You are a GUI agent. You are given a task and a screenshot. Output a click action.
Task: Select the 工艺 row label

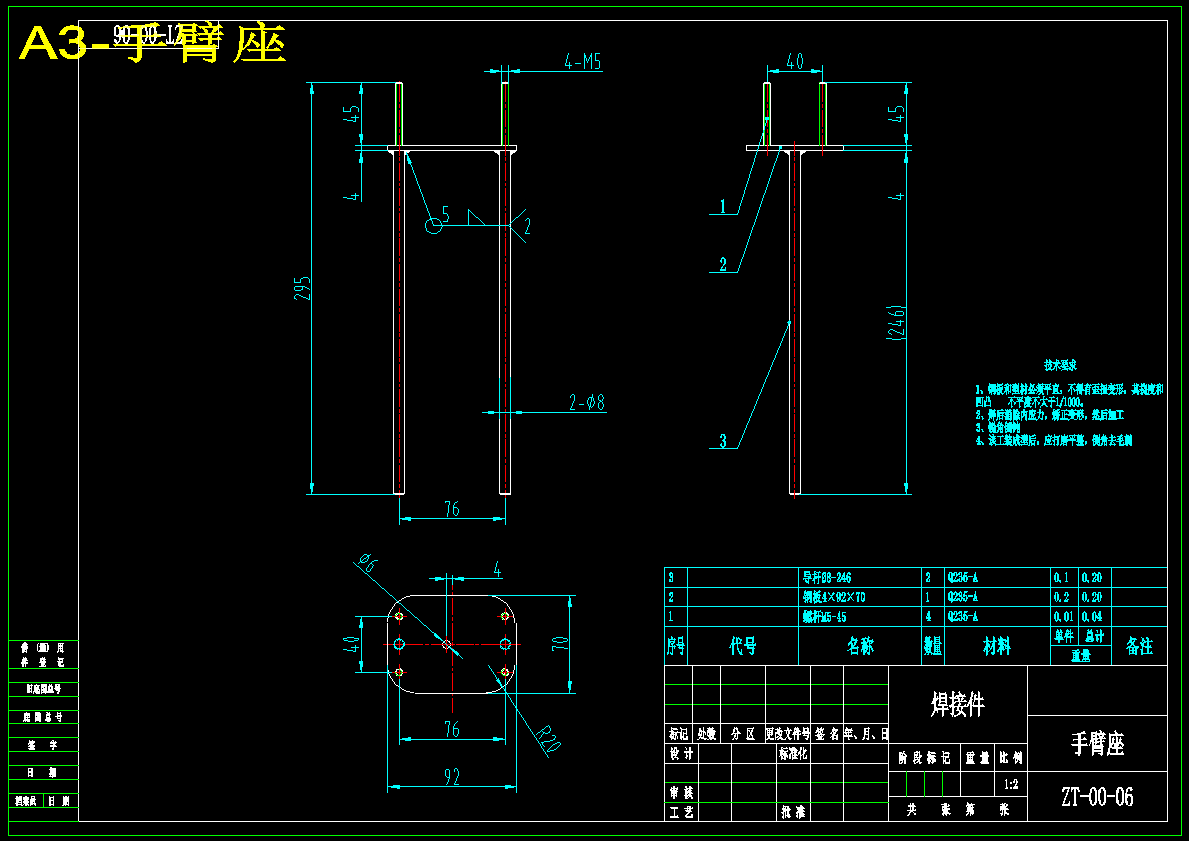point(681,811)
